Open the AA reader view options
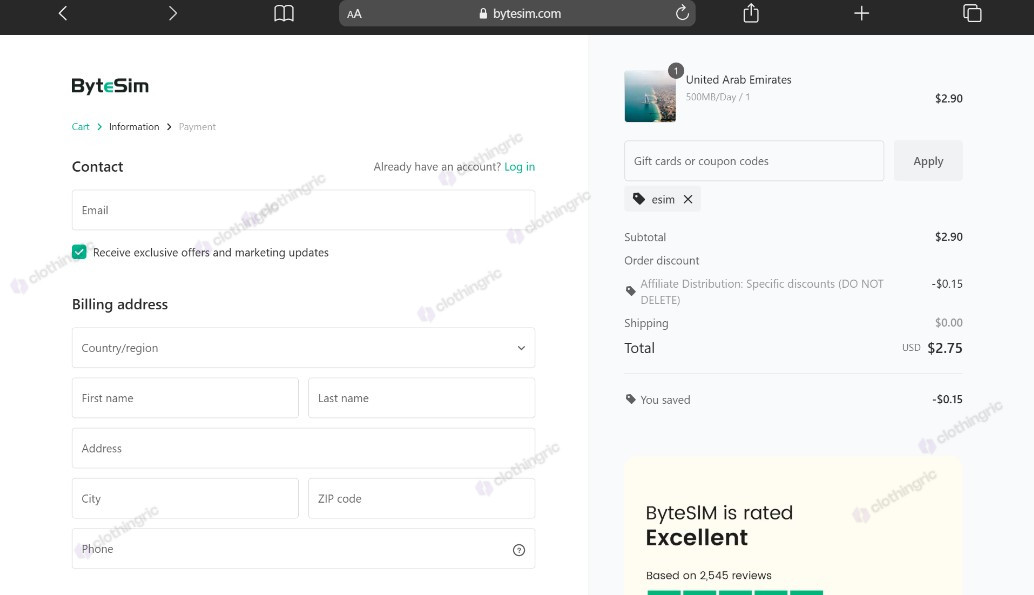The height and width of the screenshot is (595, 1034). (354, 14)
